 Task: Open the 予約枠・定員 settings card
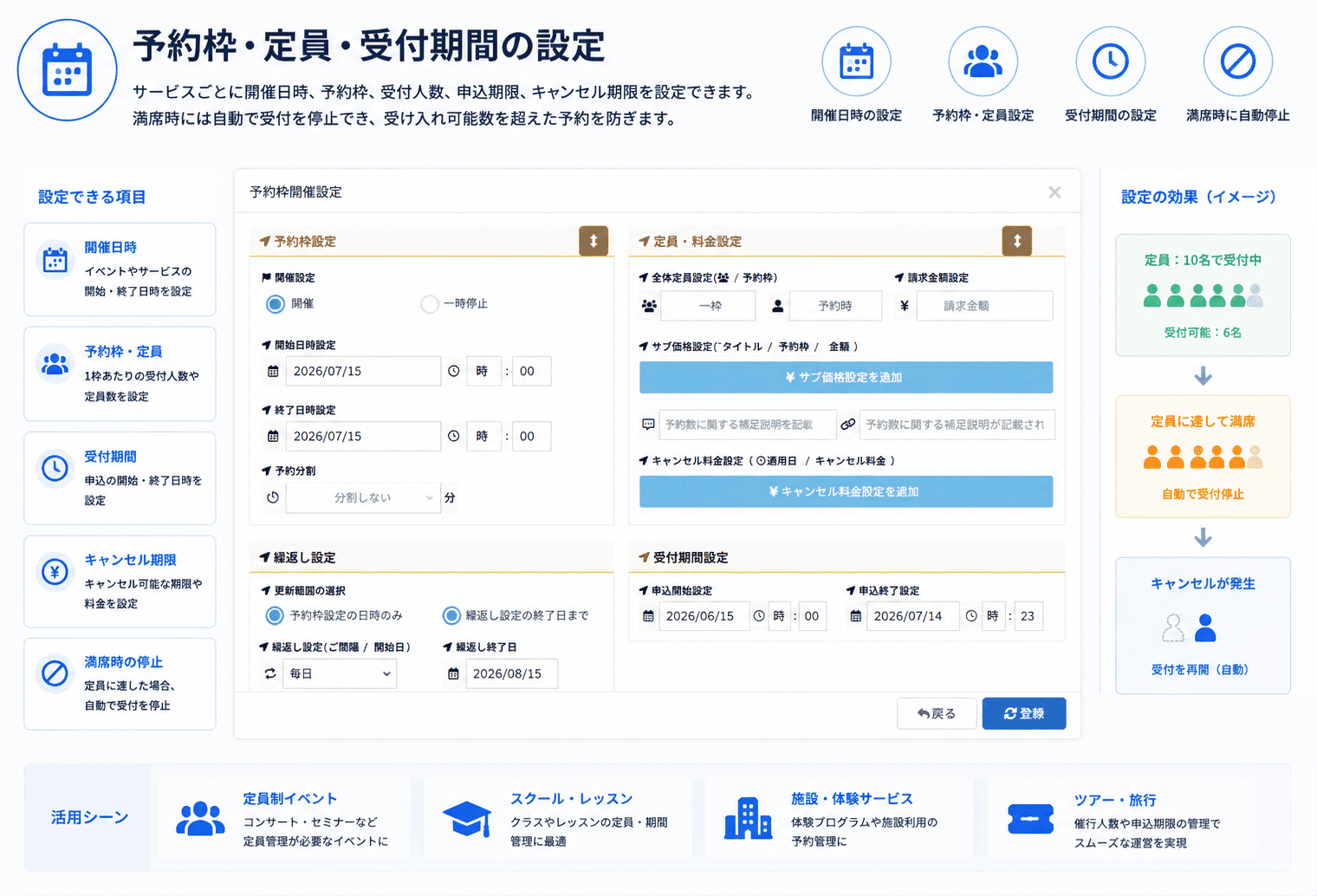[120, 373]
